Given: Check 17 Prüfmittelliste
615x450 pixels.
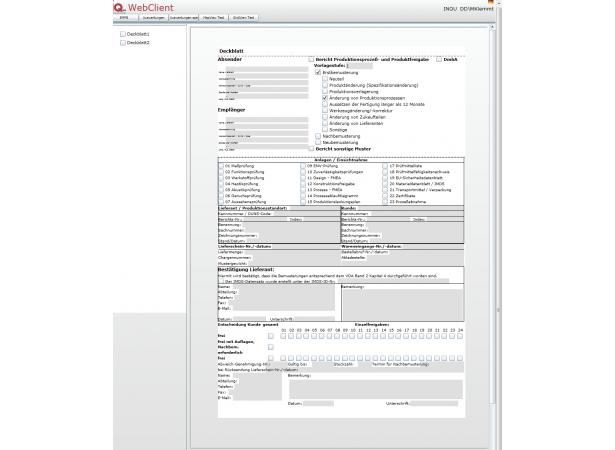Looking at the screenshot, I should (x=385, y=166).
